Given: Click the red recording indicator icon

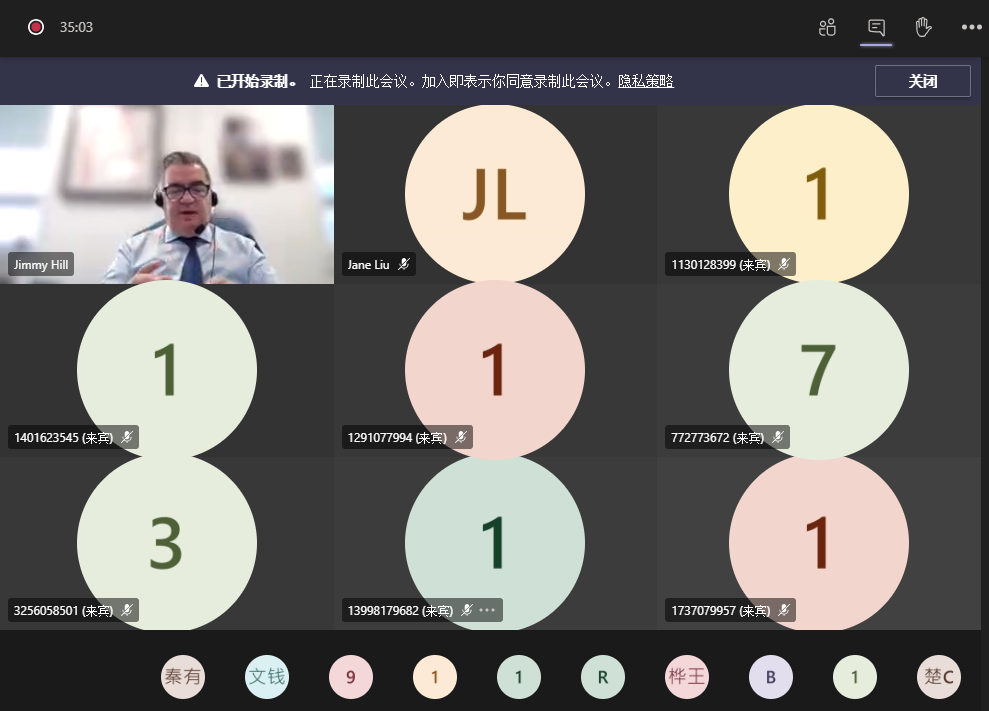Looking at the screenshot, I should [x=36, y=27].
